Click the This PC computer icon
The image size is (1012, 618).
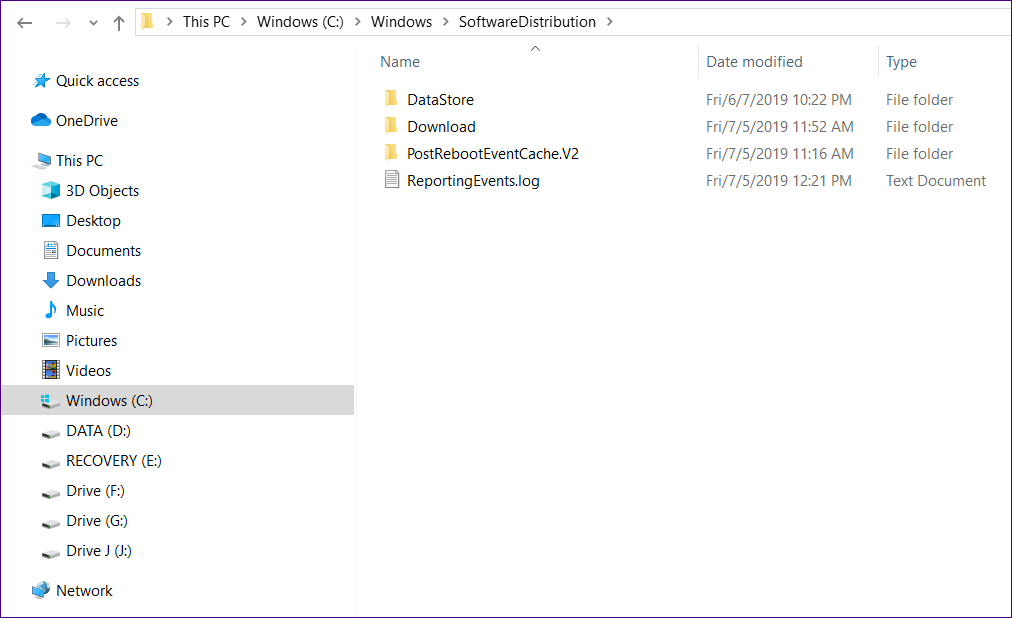point(43,161)
